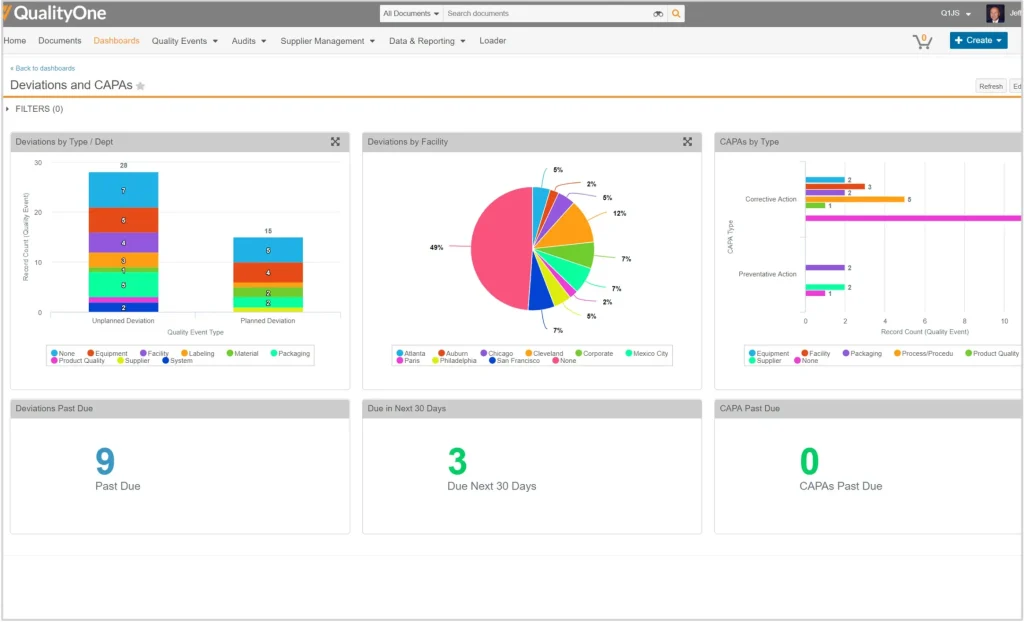Maximize the Deviations by Facility chart

[x=687, y=142]
